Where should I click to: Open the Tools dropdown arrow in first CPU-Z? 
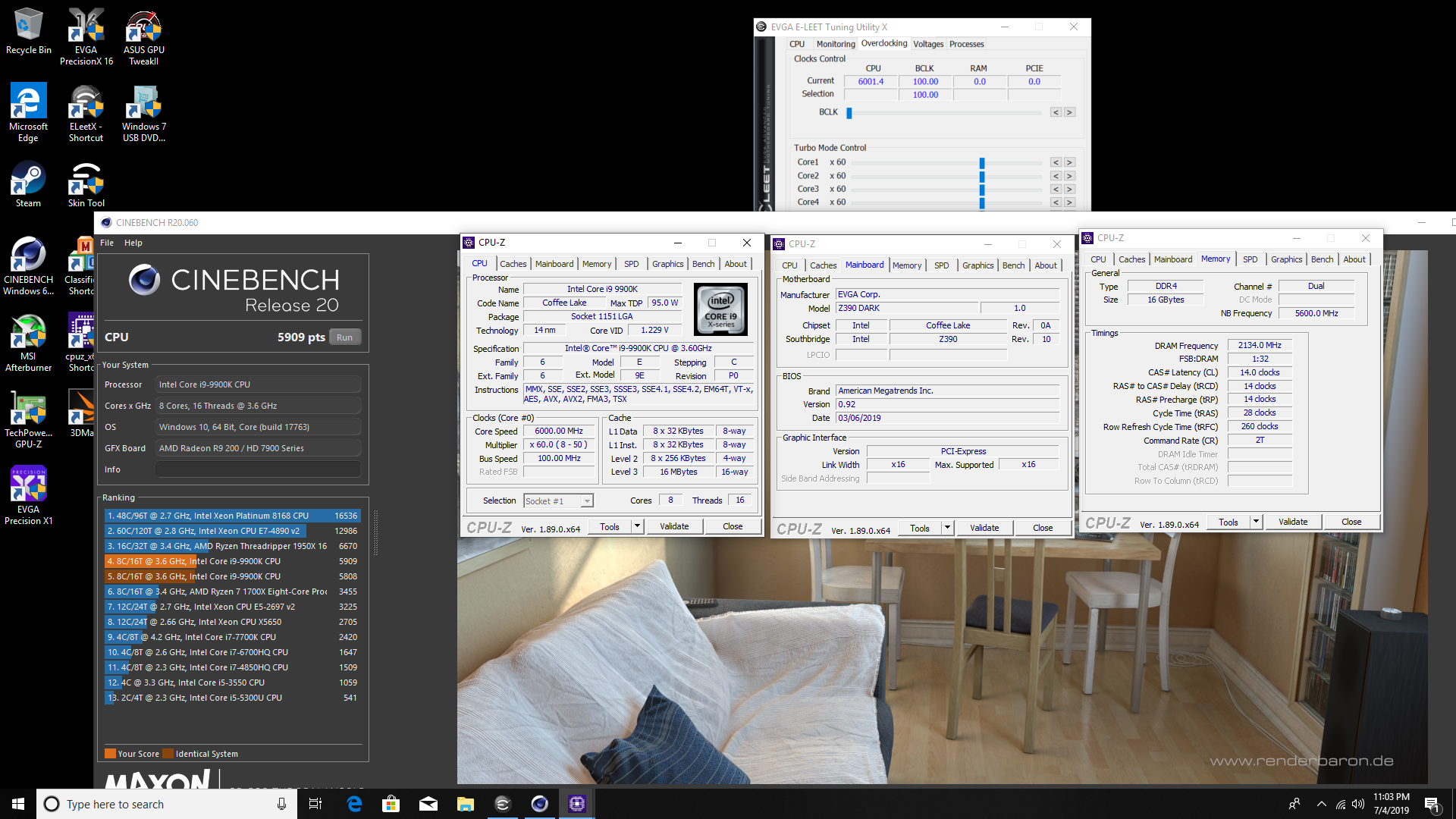637,526
